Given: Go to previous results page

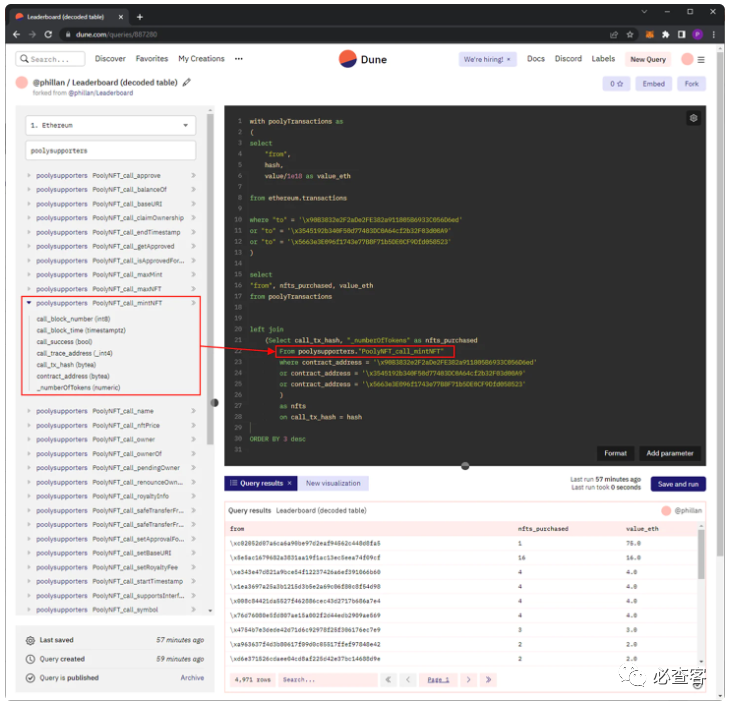Looking at the screenshot, I should point(408,680).
